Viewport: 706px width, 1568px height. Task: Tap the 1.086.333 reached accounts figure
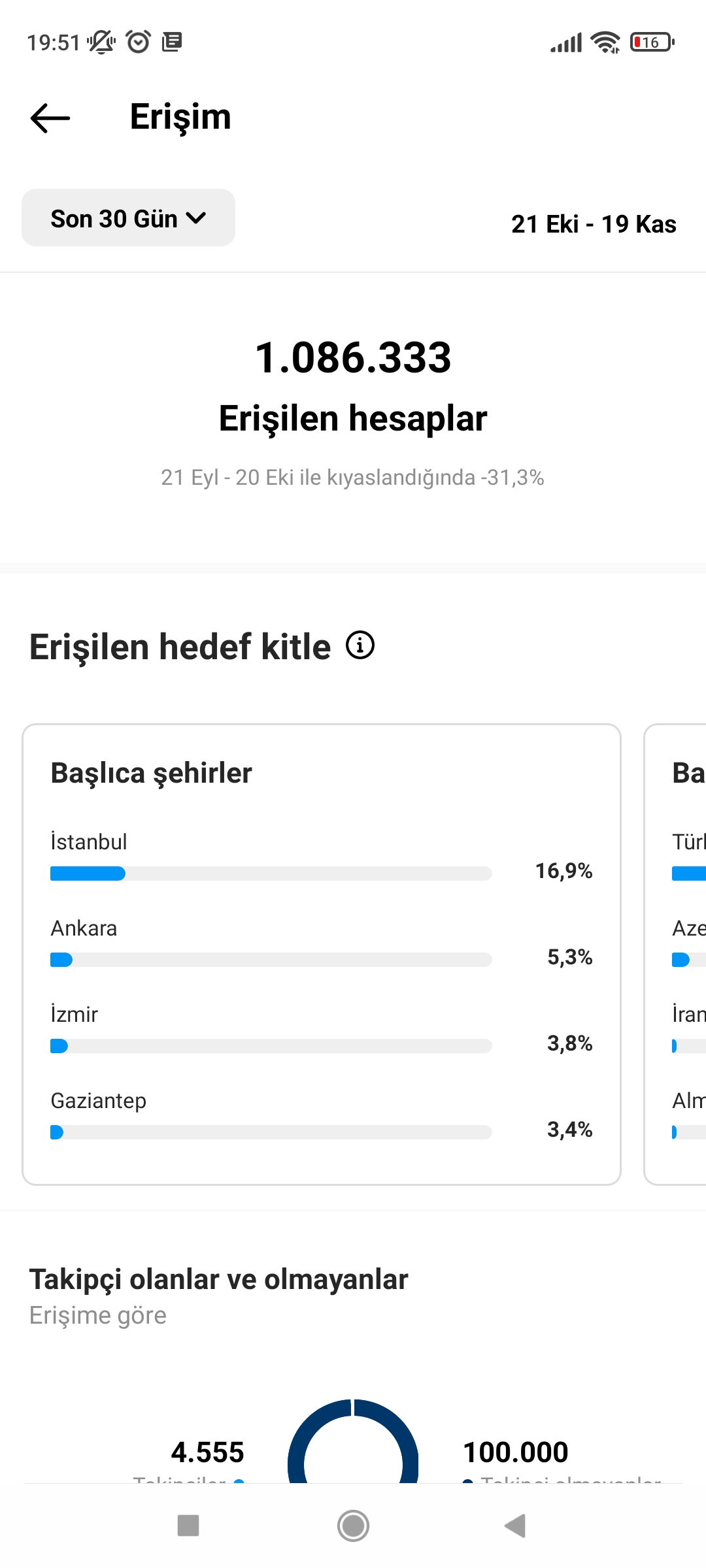[353, 357]
